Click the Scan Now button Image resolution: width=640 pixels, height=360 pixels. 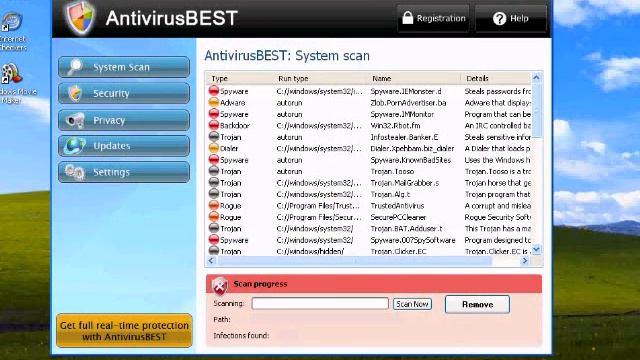click(x=412, y=304)
